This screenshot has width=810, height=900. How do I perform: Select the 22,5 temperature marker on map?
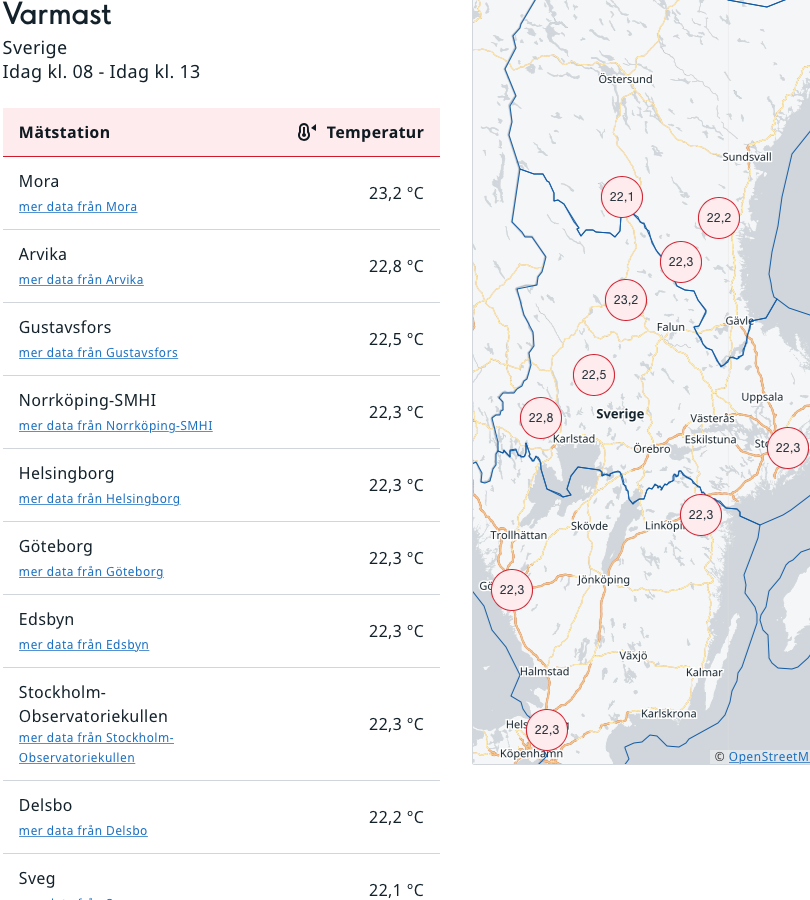tap(594, 375)
